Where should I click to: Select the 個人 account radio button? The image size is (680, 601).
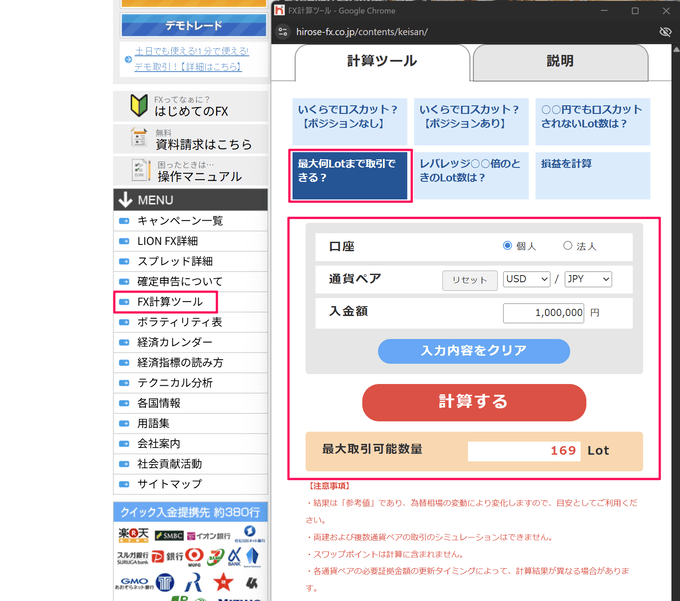point(507,246)
